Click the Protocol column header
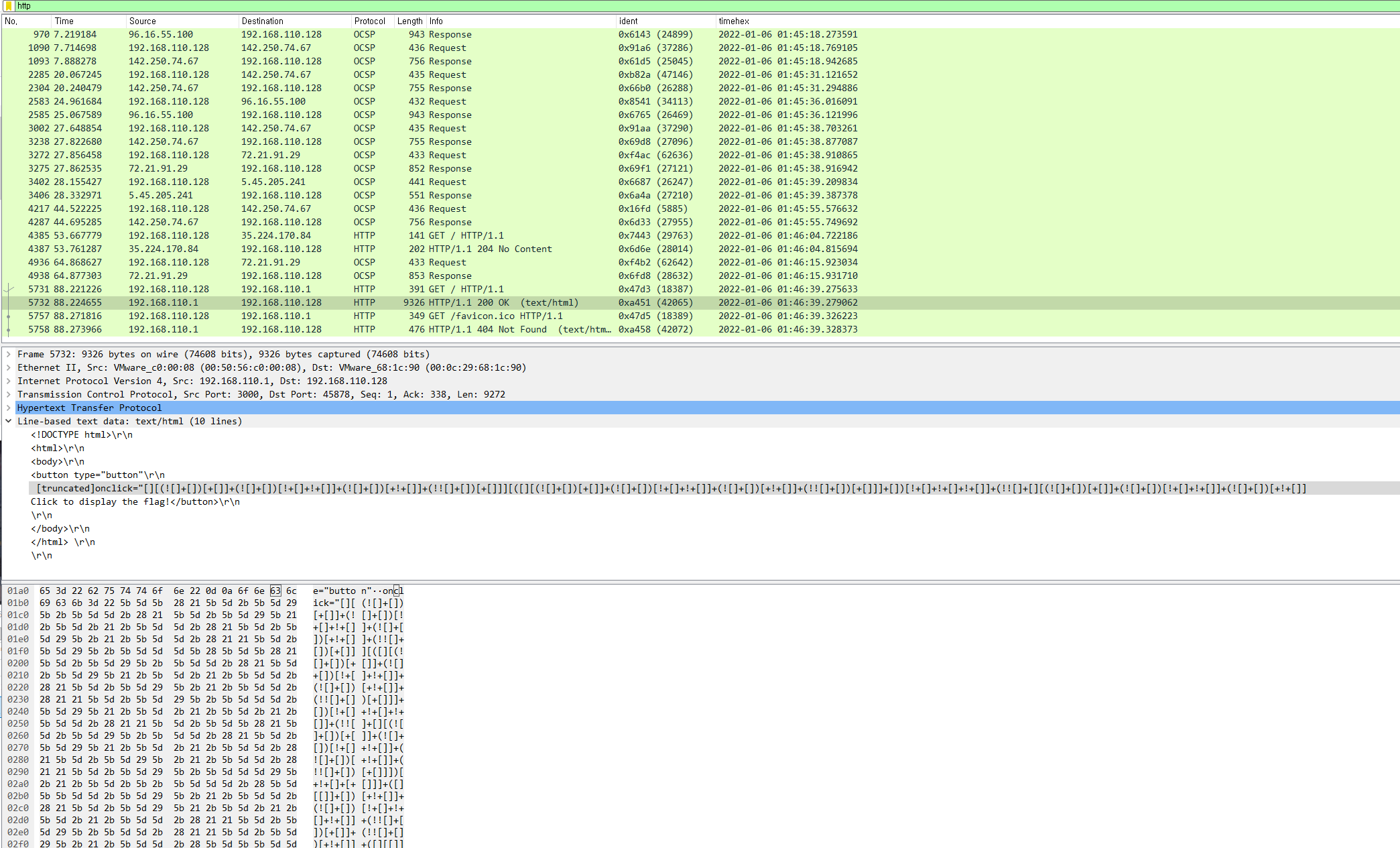The width and height of the screenshot is (1400, 848). 369,21
